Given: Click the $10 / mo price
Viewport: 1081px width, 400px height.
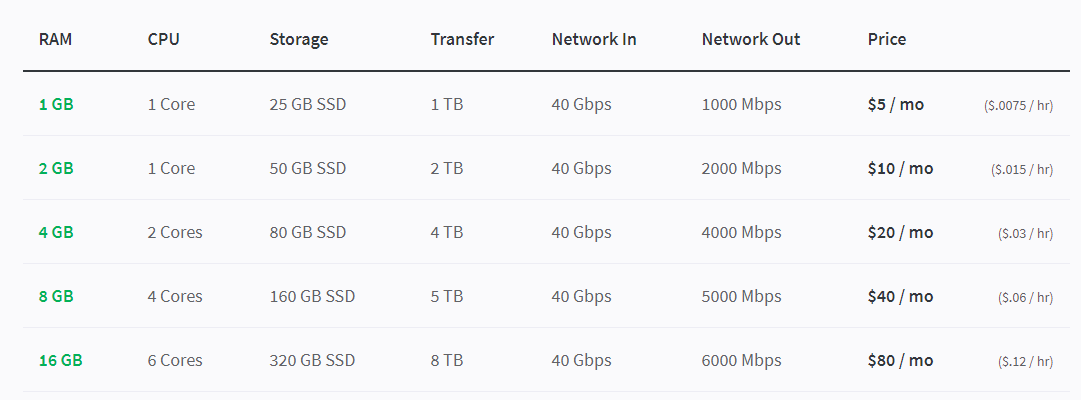Looking at the screenshot, I should coord(900,169).
